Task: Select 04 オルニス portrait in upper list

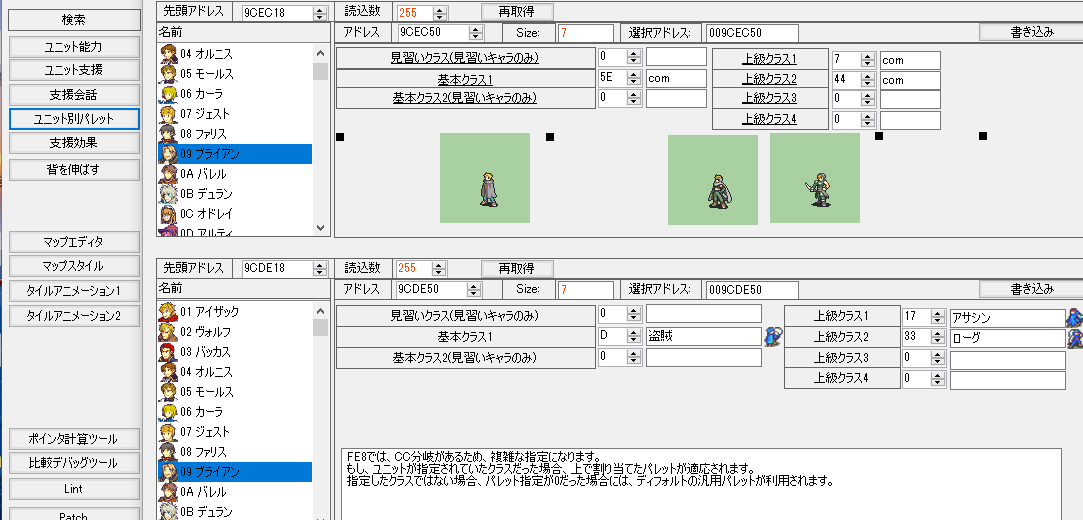Action: [x=168, y=53]
